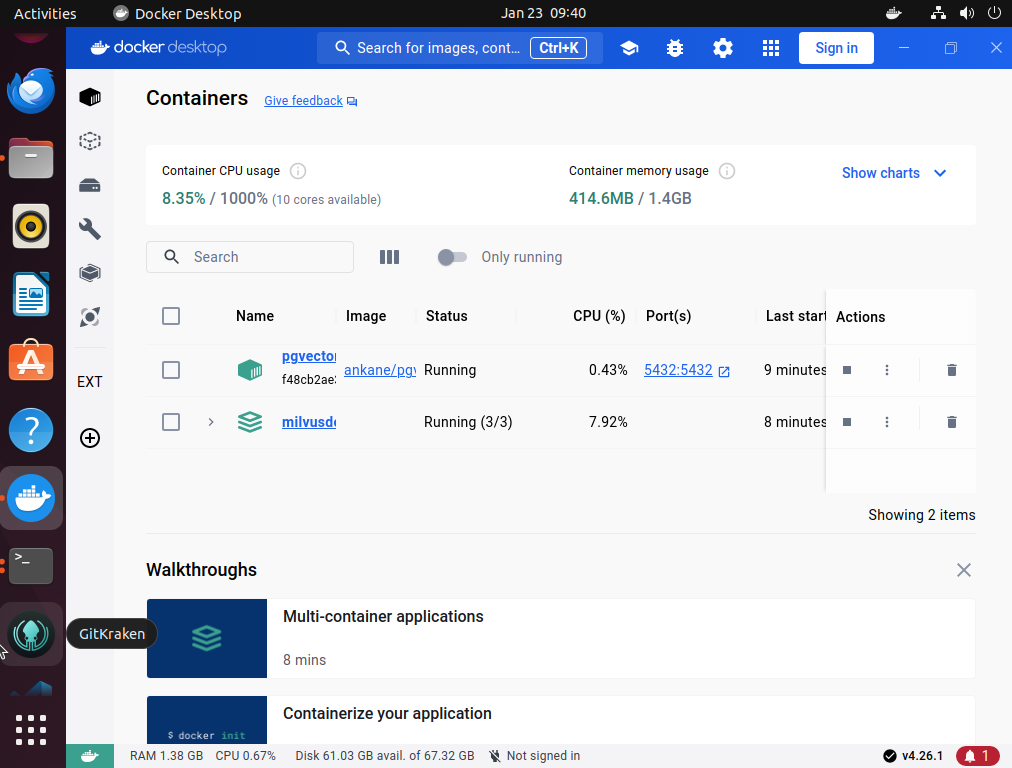Open the Docker Scout sidebar icon

pos(90,317)
